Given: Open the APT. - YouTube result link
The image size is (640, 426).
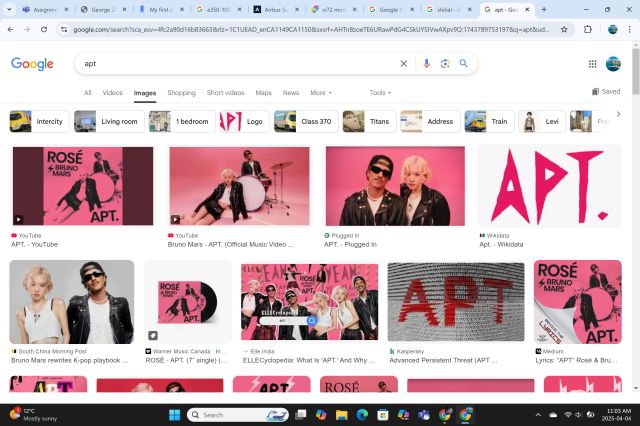Looking at the screenshot, I should (34, 244).
